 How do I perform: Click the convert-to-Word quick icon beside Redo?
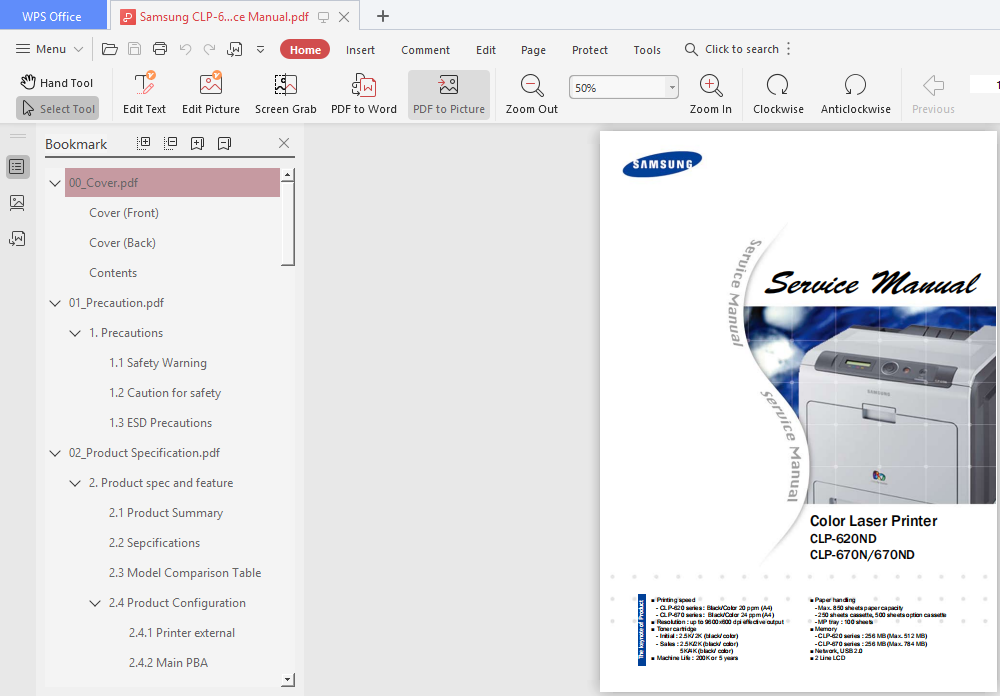click(x=235, y=49)
